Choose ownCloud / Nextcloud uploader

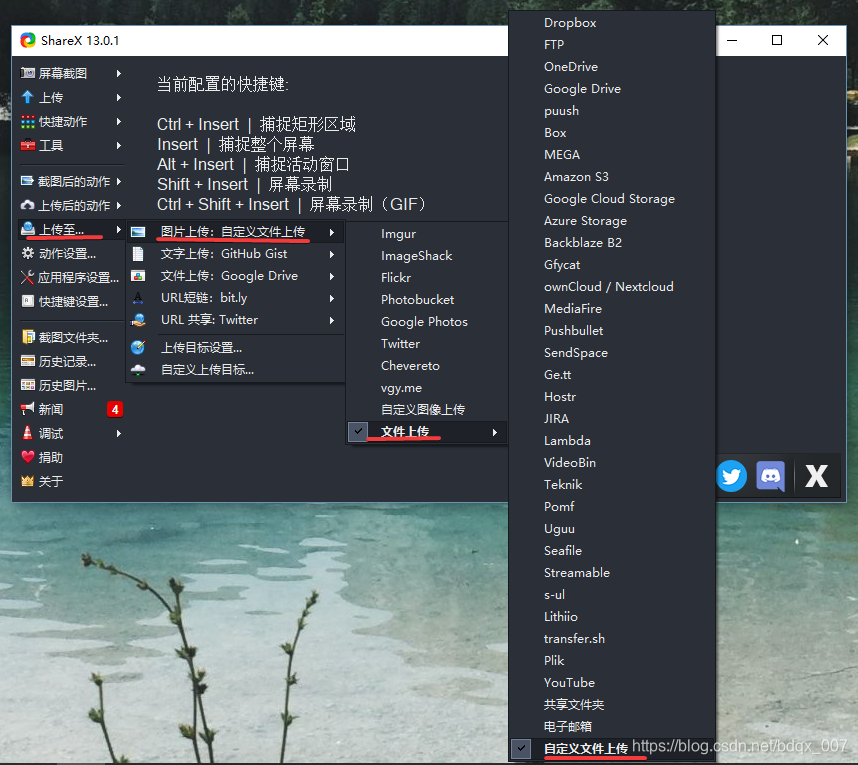click(x=608, y=286)
